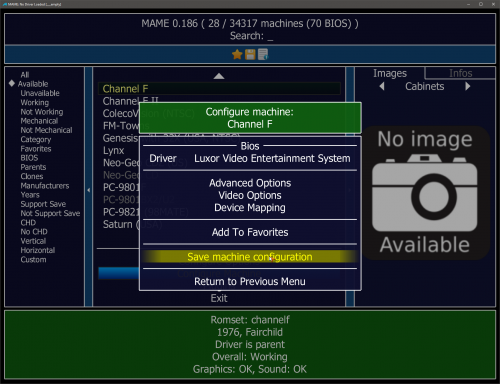Viewport: 500px width, 384px height.
Task: Select the Category filter
Action: click(x=36, y=139)
